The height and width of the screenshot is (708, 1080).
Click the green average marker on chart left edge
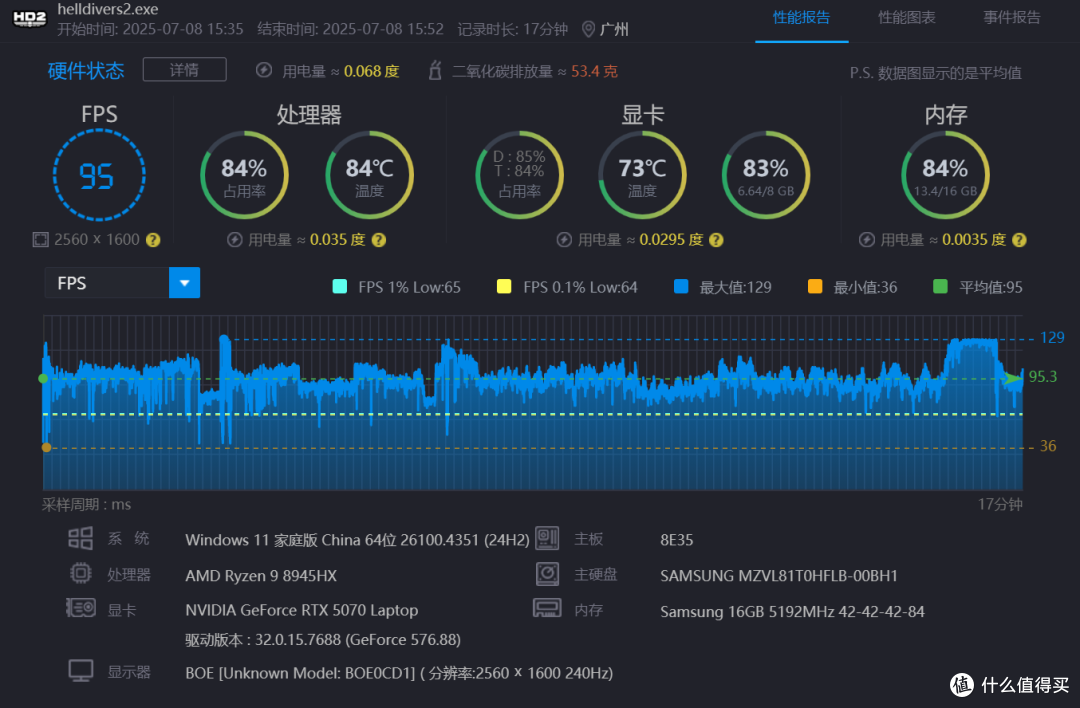click(43, 379)
